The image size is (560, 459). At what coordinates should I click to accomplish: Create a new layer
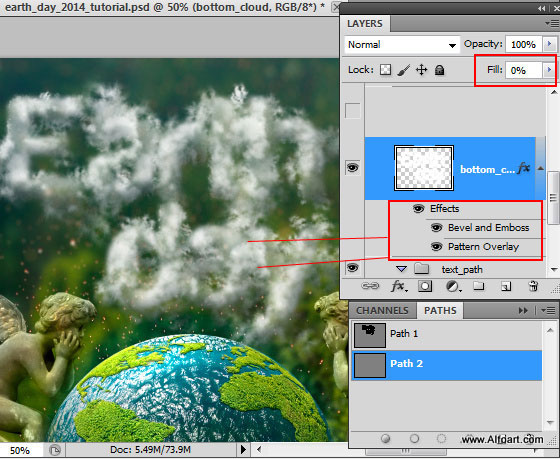pyautogui.click(x=506, y=286)
